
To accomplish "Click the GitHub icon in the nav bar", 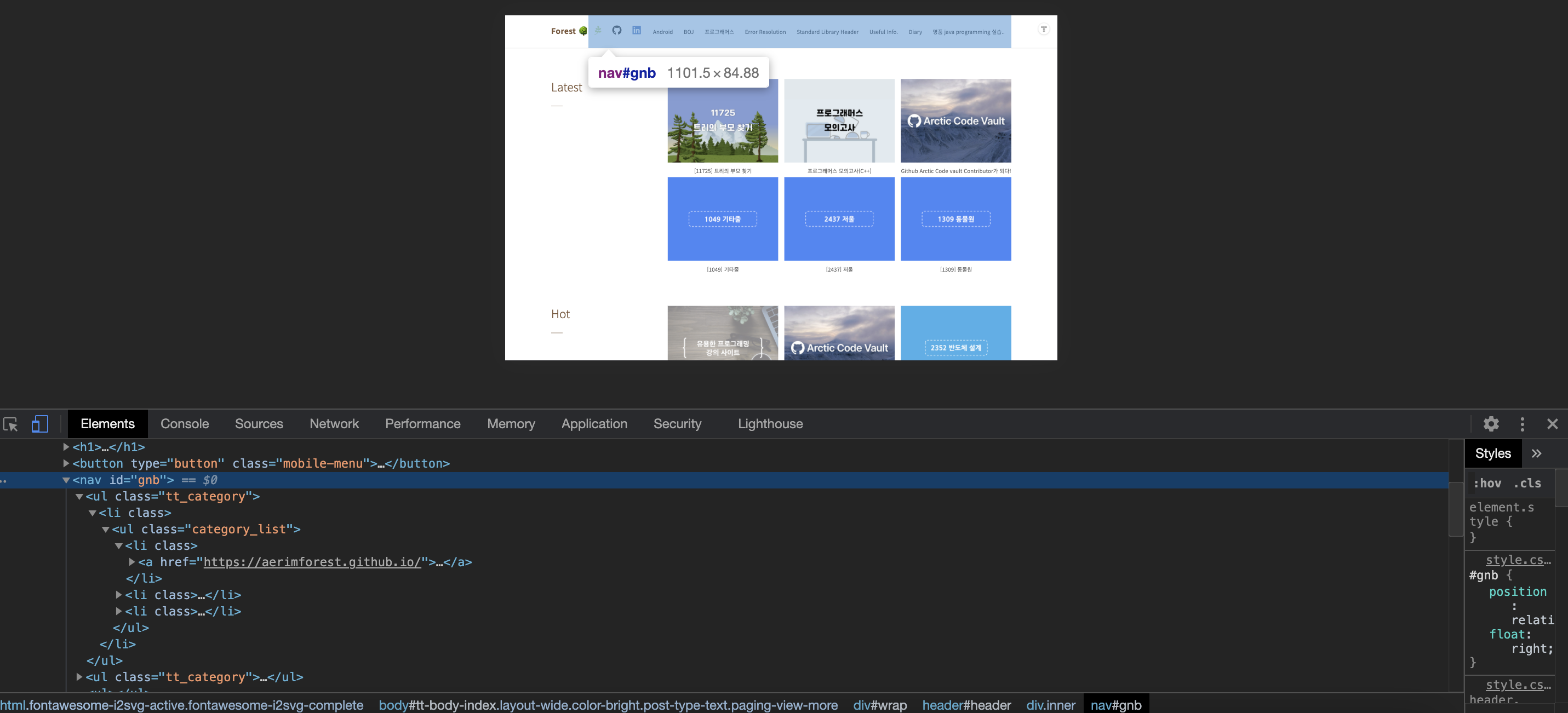I will (616, 31).
